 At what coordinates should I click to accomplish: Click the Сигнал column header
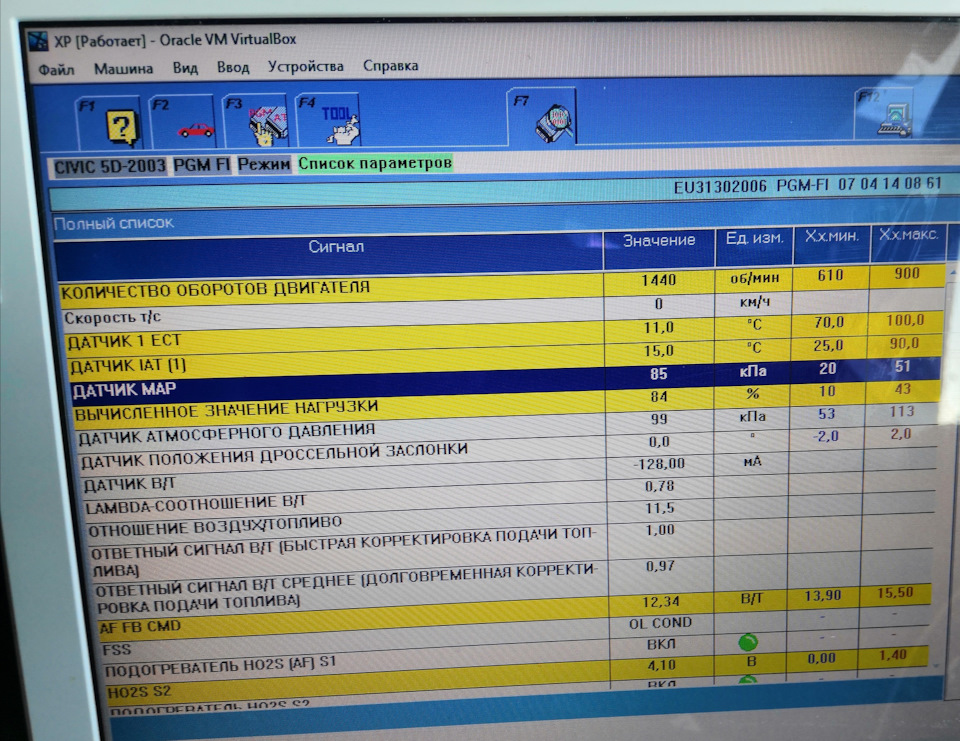coord(329,252)
